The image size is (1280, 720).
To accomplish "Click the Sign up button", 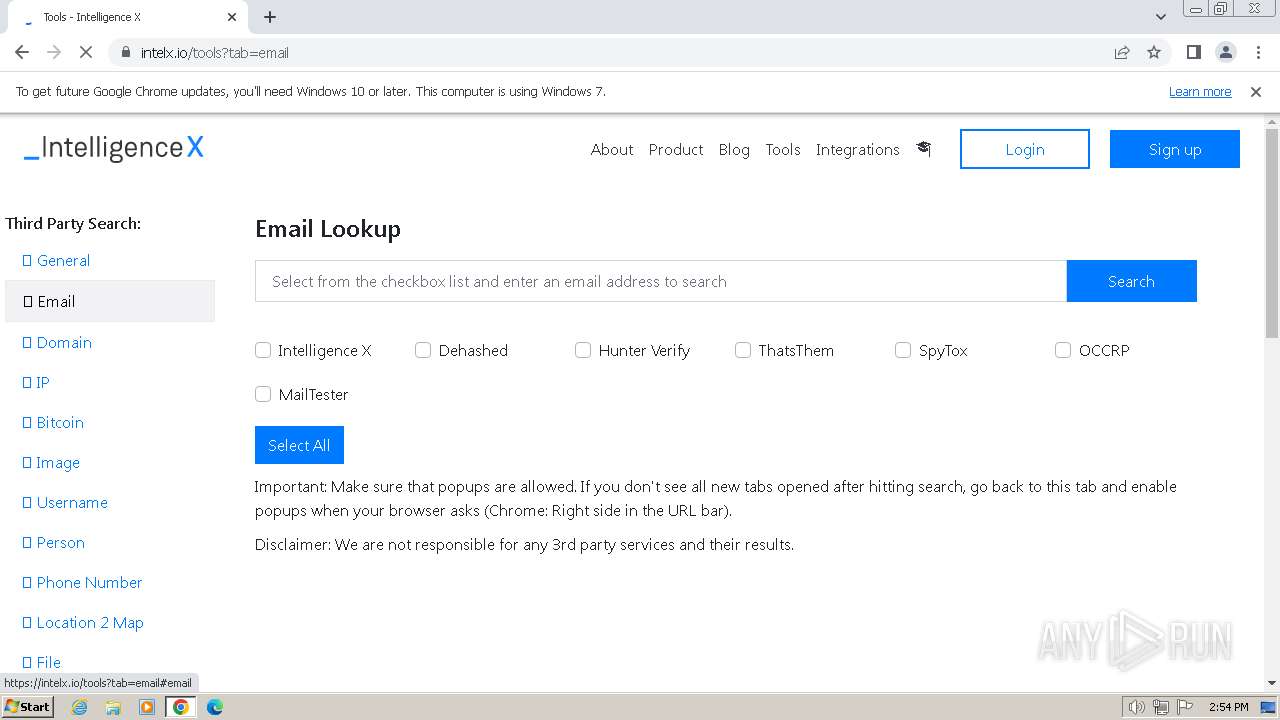I will [x=1175, y=149].
